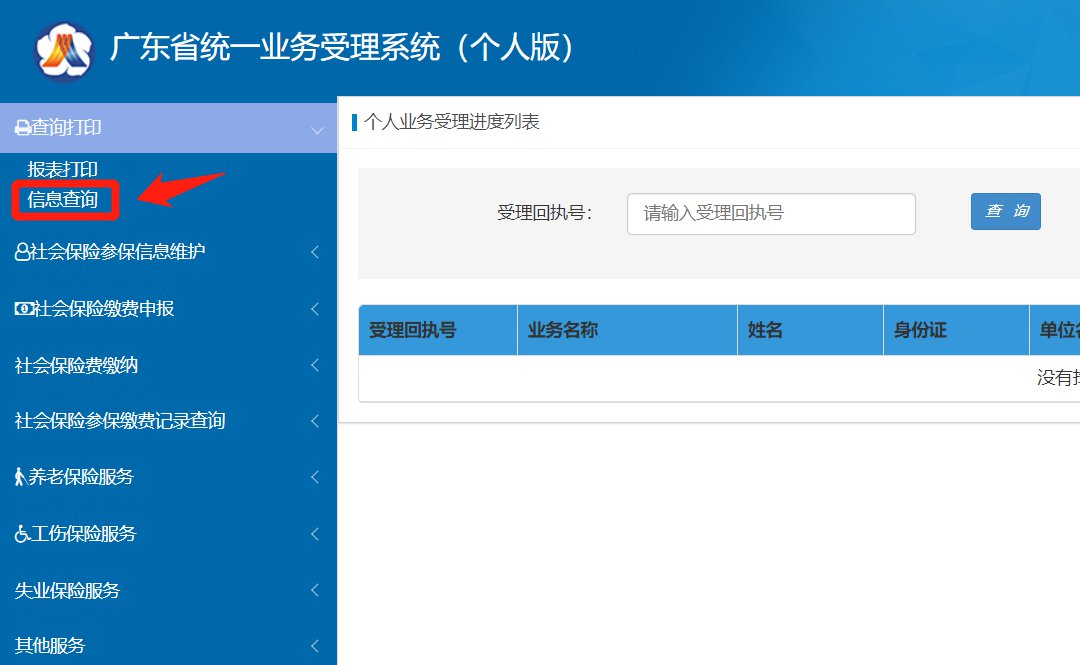Open the 信息查询 submenu item
This screenshot has width=1080, height=665.
click(63, 200)
